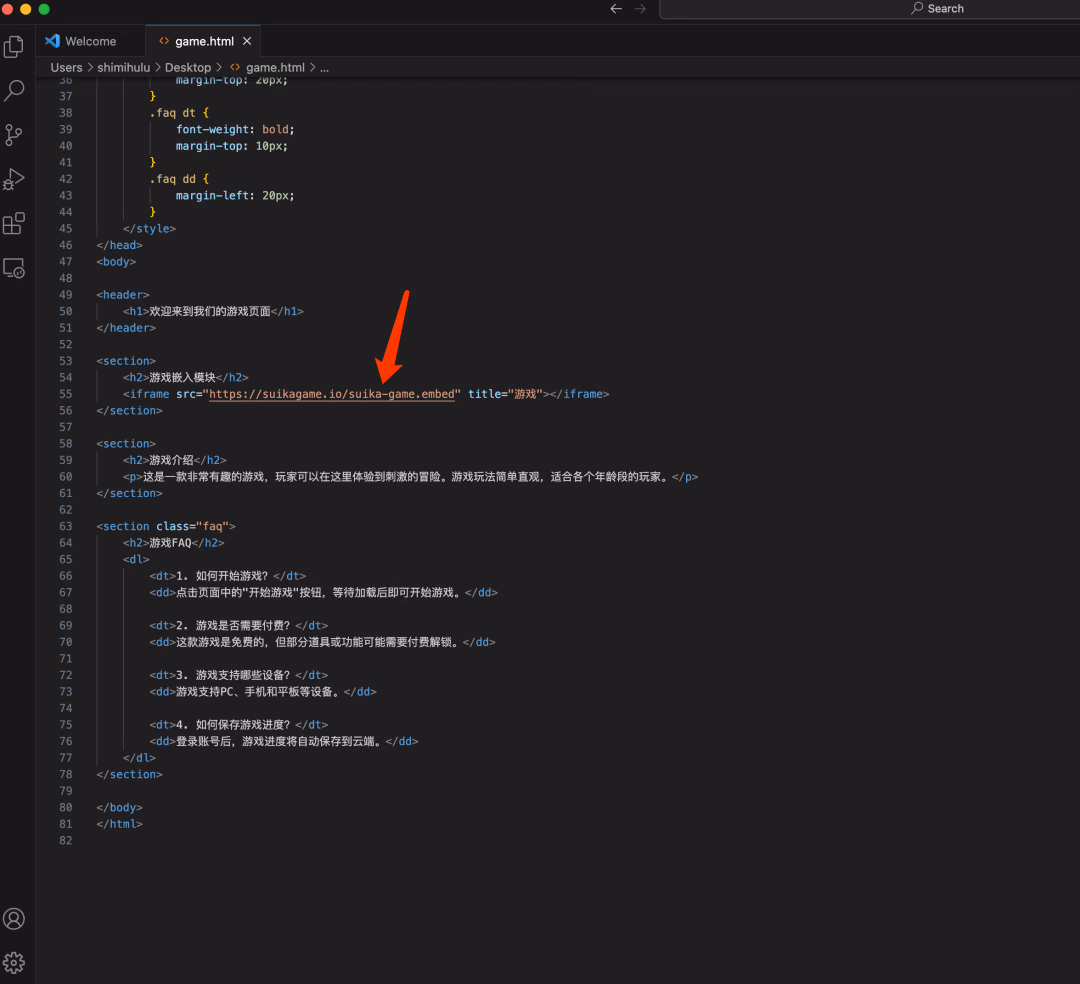Click line number 55 in gutter
The height and width of the screenshot is (984, 1080).
click(65, 394)
